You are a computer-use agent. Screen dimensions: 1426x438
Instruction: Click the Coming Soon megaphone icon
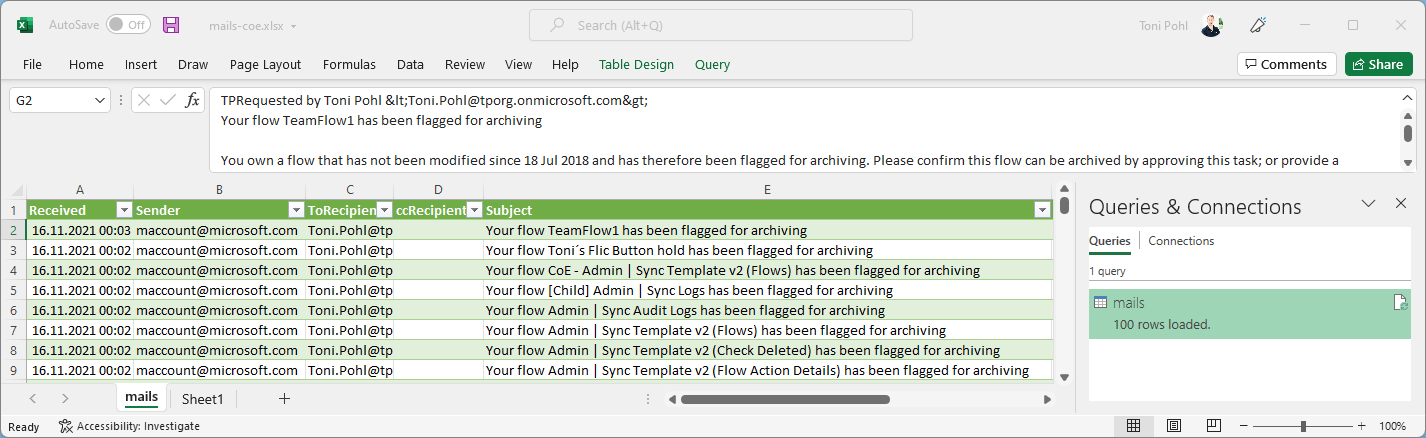coord(1259,25)
